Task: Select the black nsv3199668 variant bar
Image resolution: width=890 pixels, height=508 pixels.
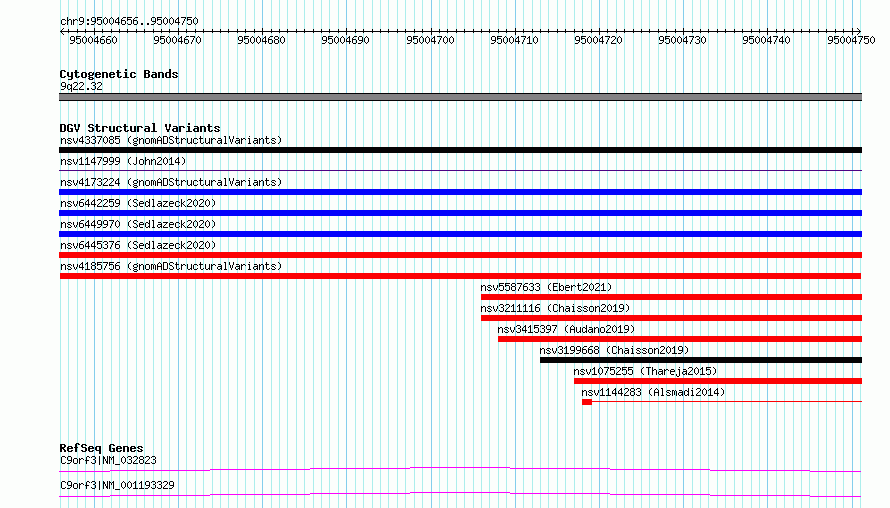Action: coord(701,360)
